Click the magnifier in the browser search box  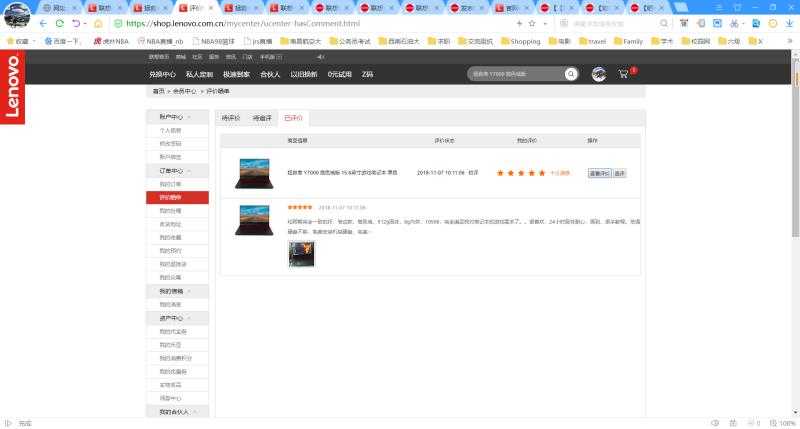(x=663, y=23)
